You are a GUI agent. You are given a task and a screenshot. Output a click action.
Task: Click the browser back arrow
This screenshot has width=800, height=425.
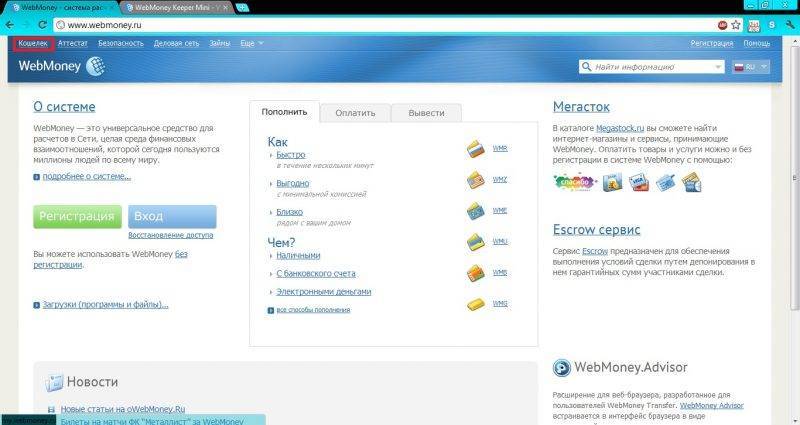[x=10, y=24]
